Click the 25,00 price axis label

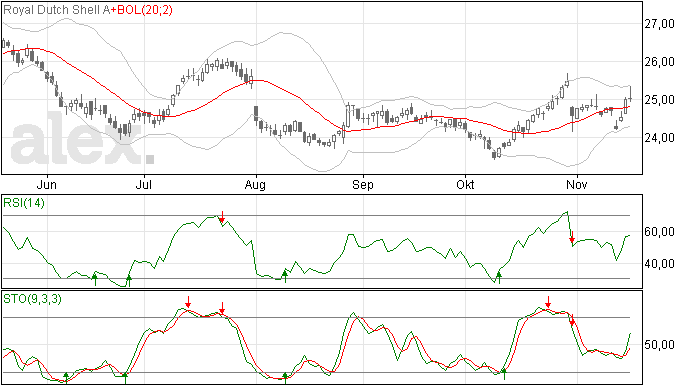[659, 100]
